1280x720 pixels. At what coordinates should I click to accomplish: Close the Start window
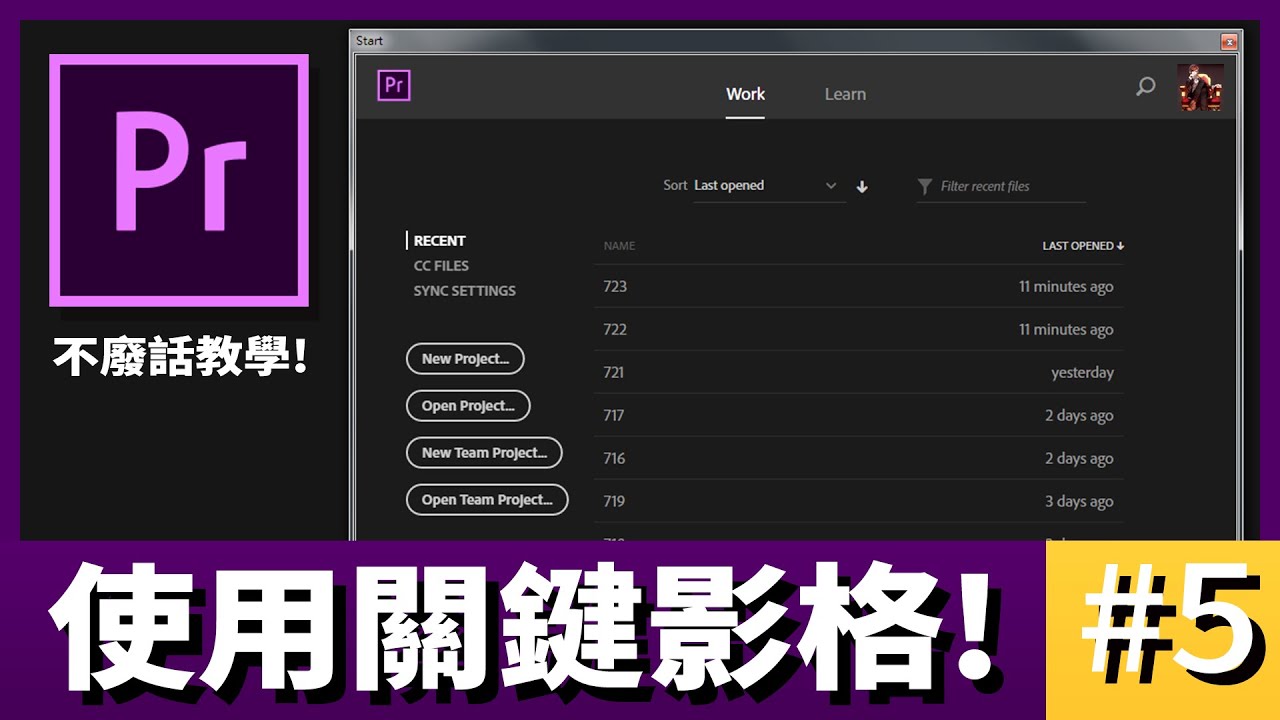pyautogui.click(x=1229, y=41)
